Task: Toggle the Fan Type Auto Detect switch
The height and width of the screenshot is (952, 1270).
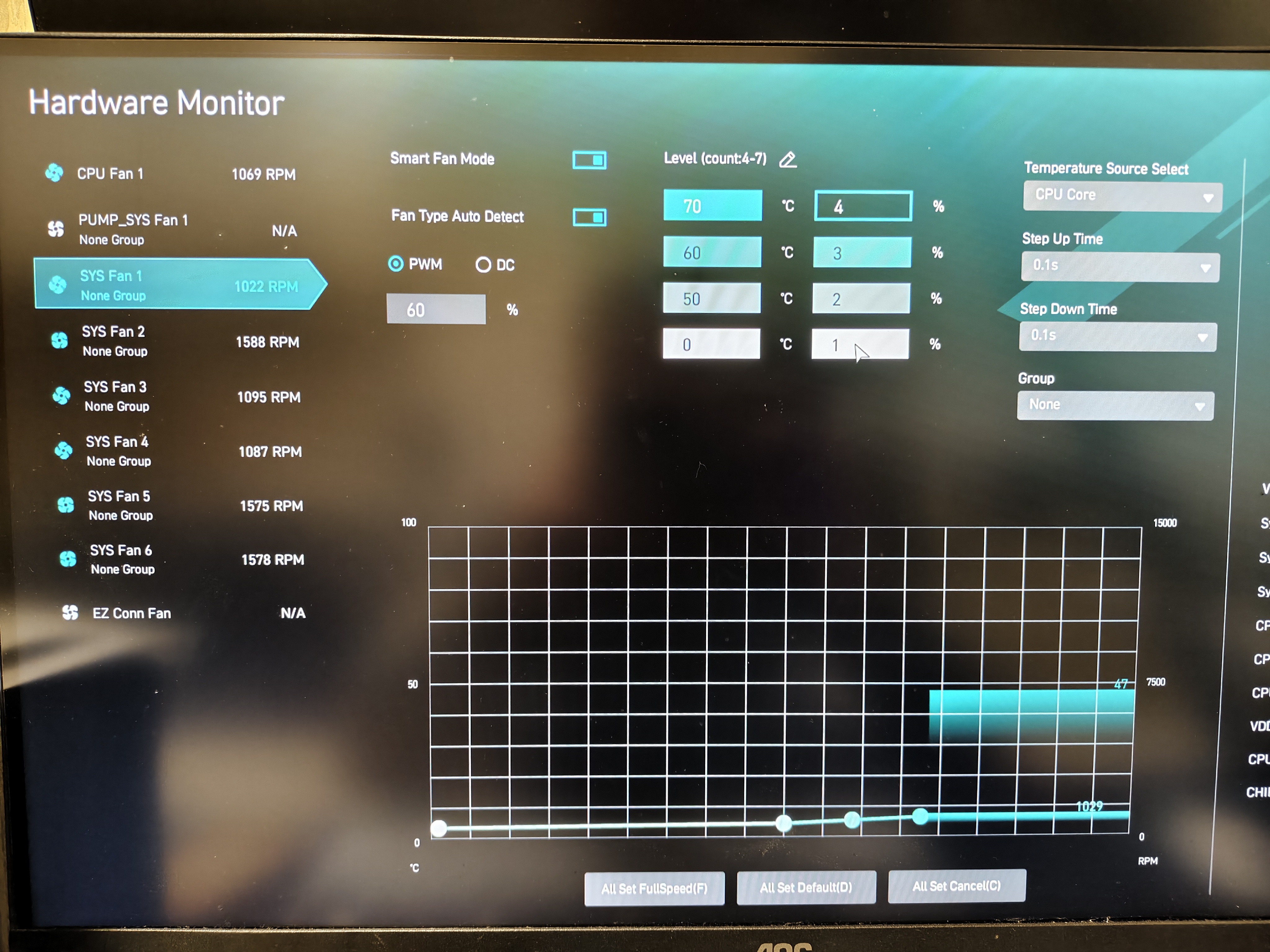Action: coord(589,218)
